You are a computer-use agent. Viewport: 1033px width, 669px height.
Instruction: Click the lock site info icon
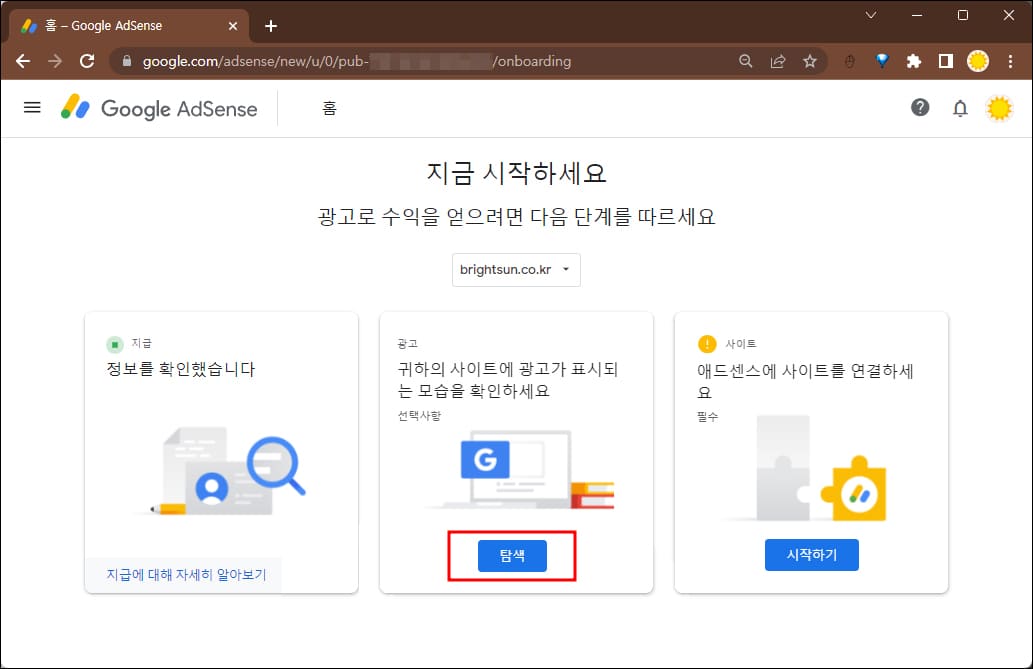click(x=127, y=61)
